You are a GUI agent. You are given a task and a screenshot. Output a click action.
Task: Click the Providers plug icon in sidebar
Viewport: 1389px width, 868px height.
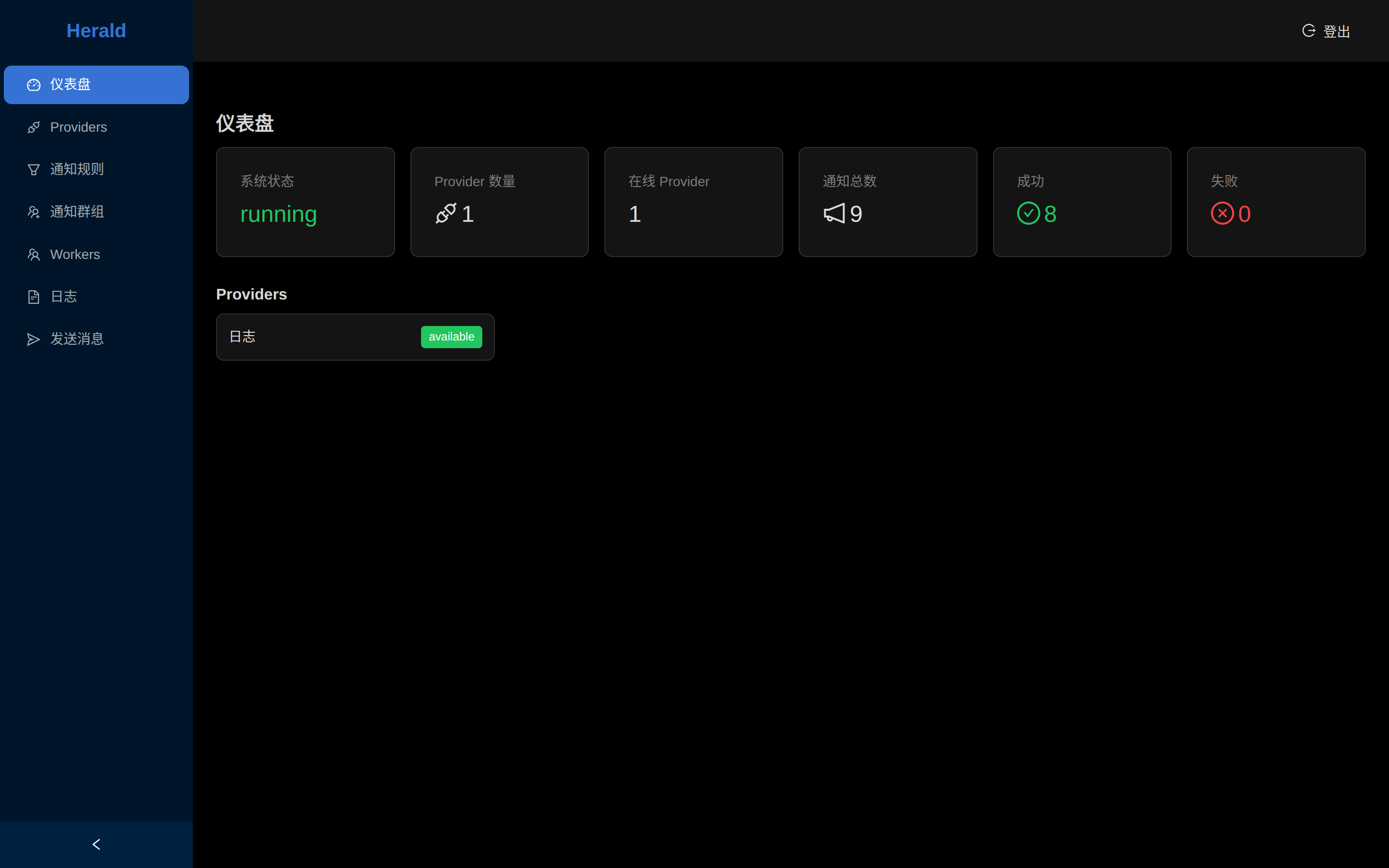pos(34,127)
